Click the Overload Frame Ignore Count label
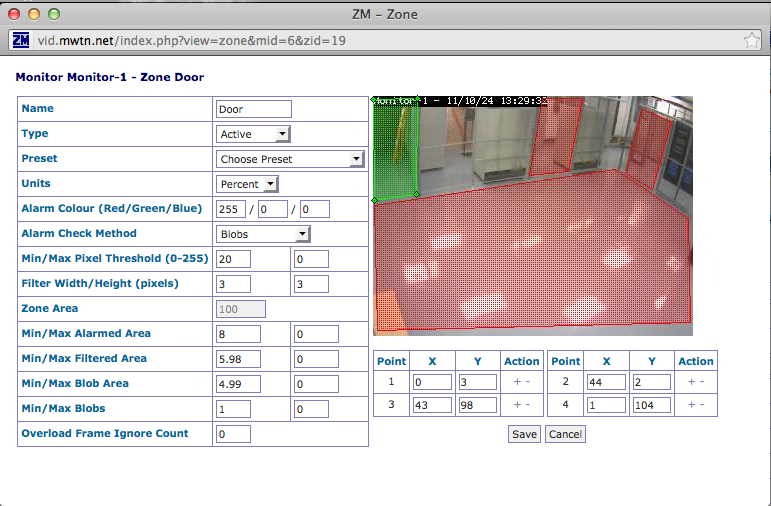 point(105,434)
